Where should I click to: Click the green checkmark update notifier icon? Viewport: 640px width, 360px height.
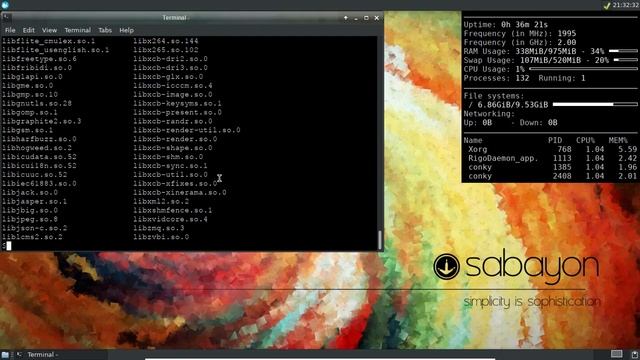tap(607, 5)
